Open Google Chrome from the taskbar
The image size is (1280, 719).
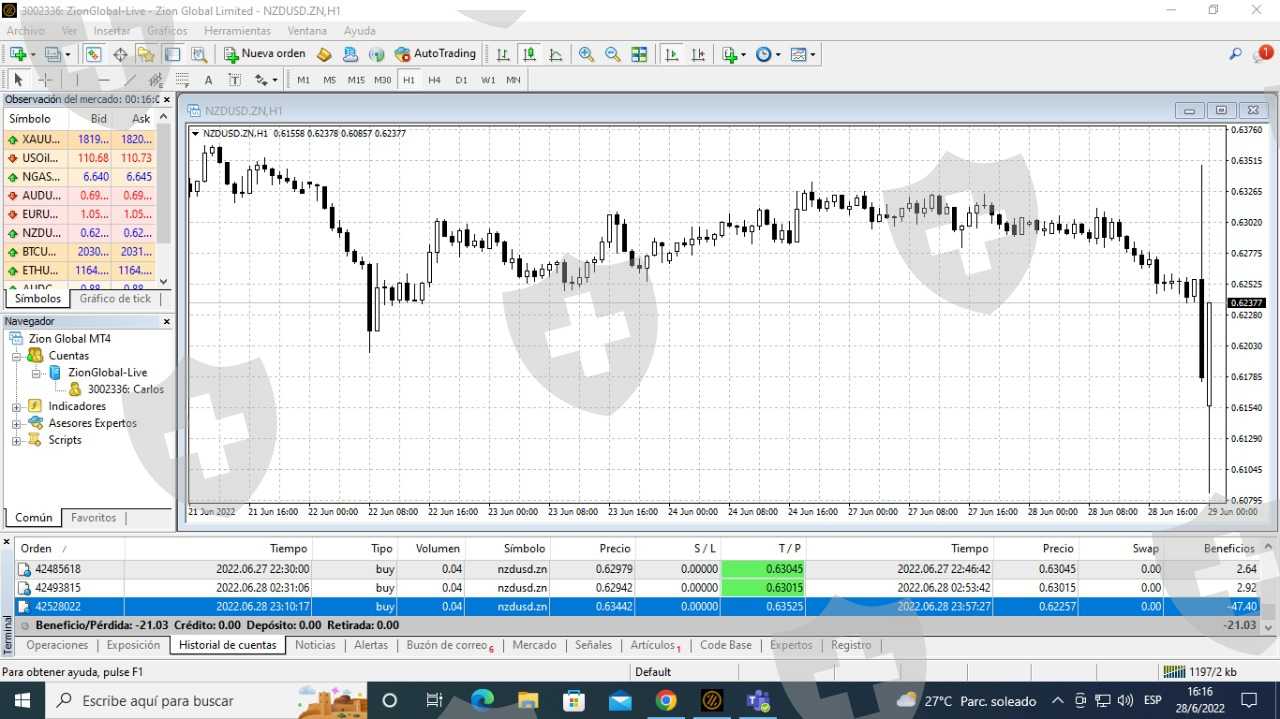tap(666, 700)
